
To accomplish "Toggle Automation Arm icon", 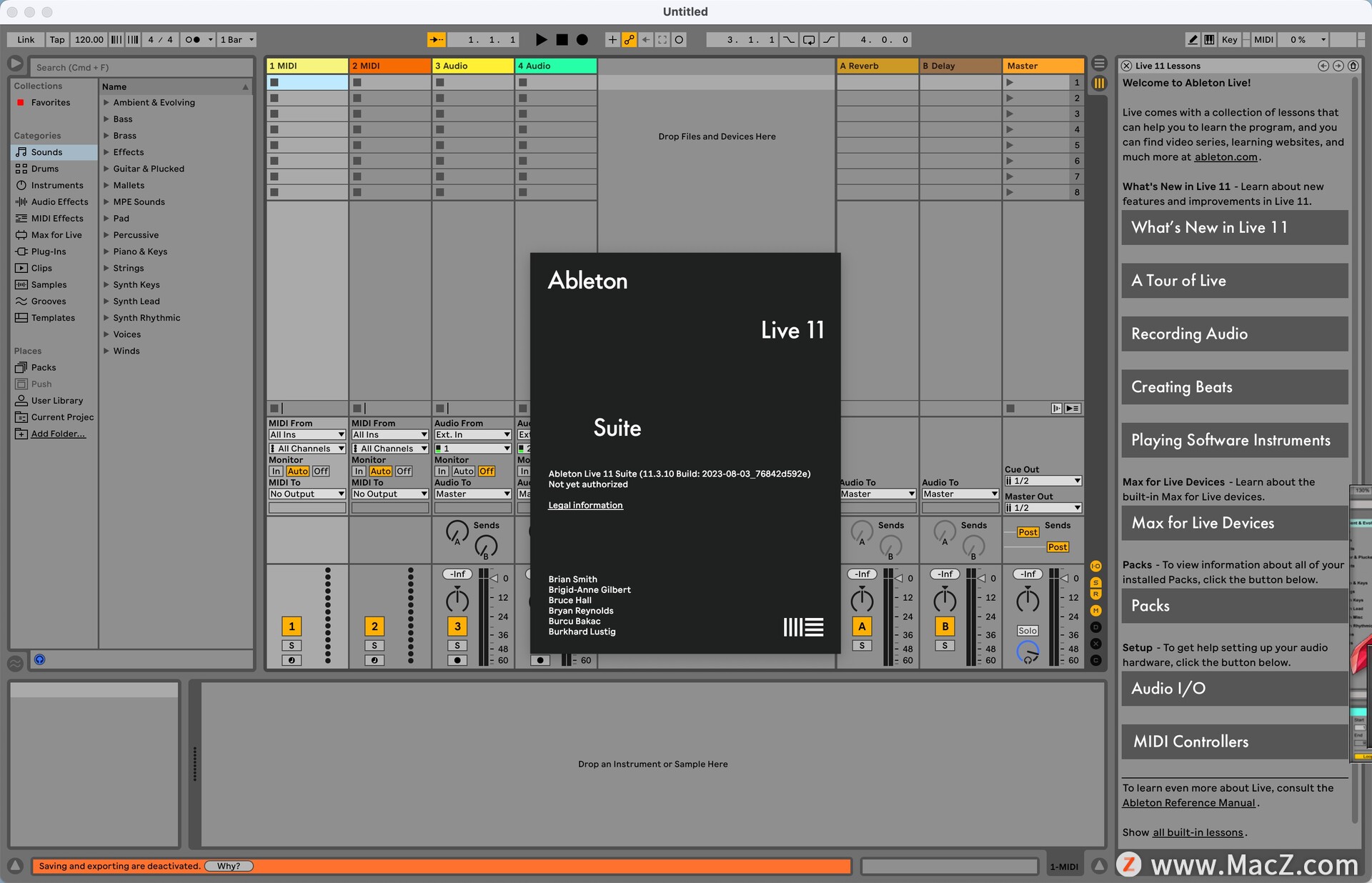I will click(630, 40).
